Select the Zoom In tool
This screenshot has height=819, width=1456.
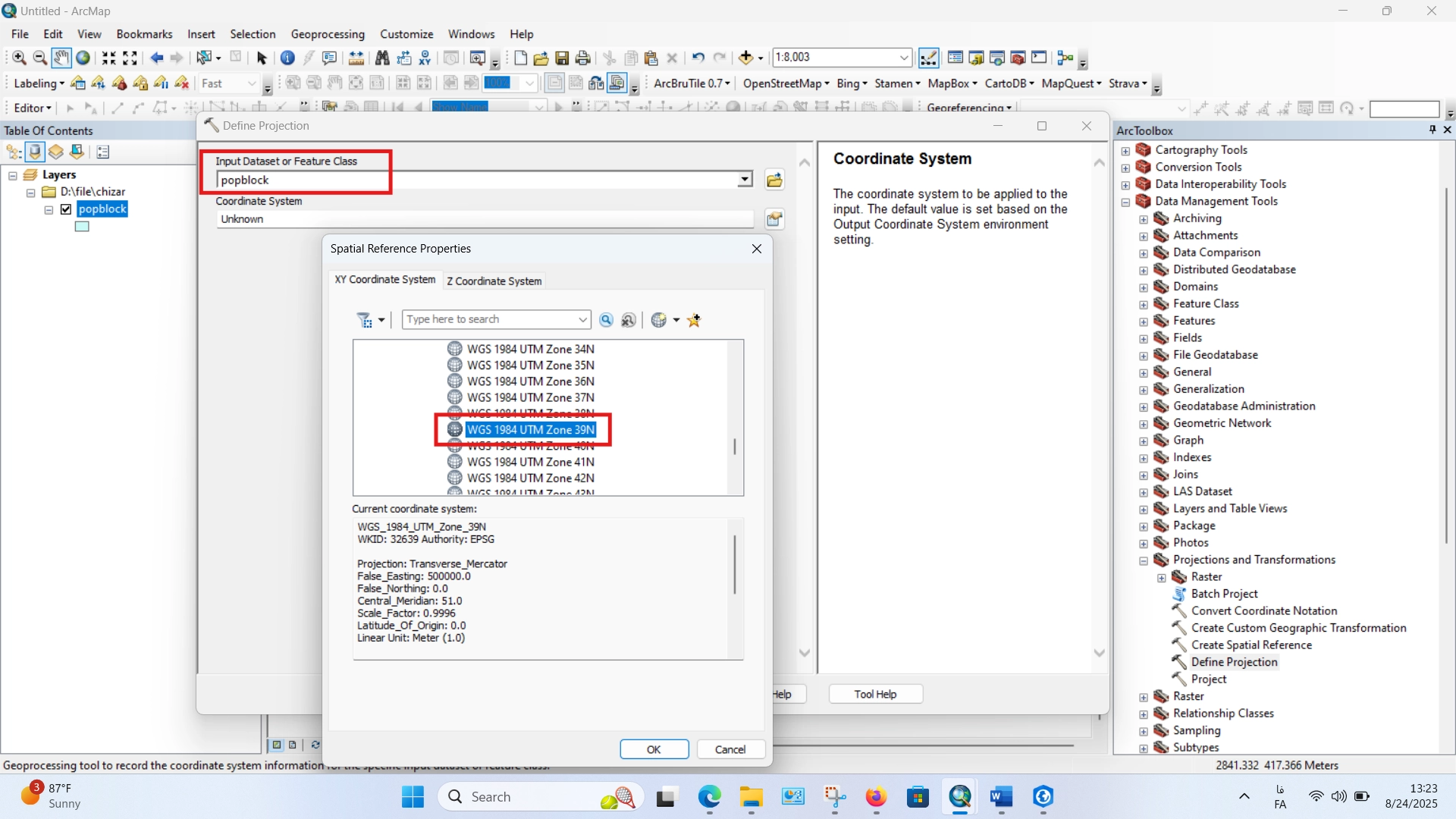pyautogui.click(x=19, y=58)
